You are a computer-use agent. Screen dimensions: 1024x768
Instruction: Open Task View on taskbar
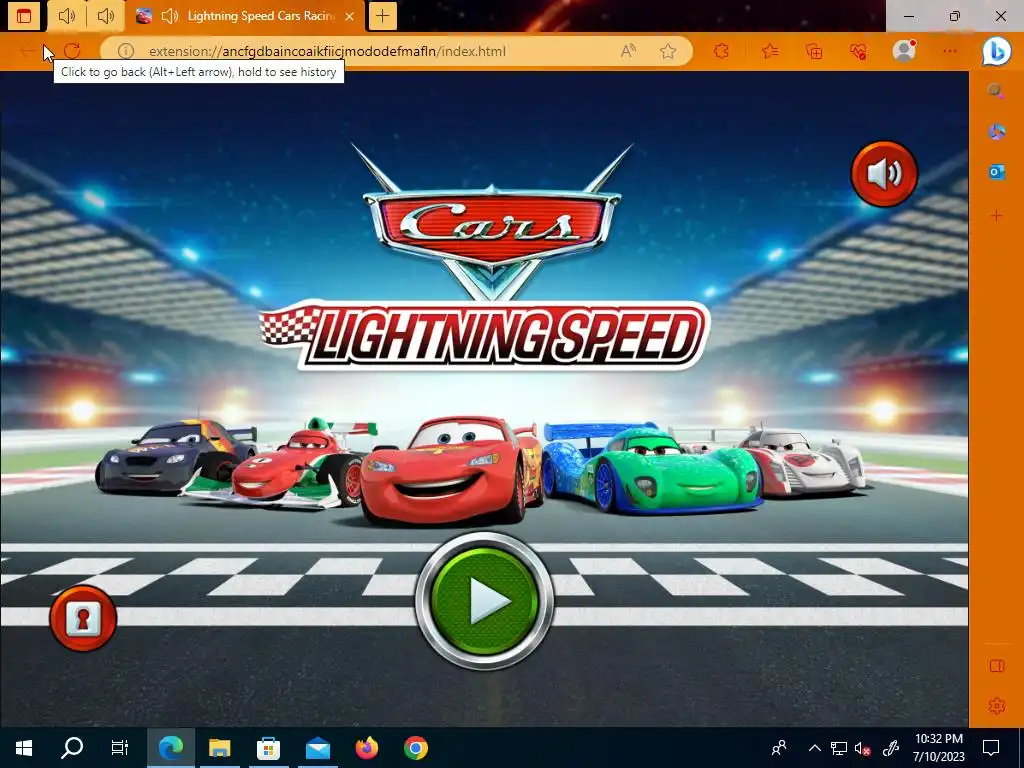click(120, 748)
